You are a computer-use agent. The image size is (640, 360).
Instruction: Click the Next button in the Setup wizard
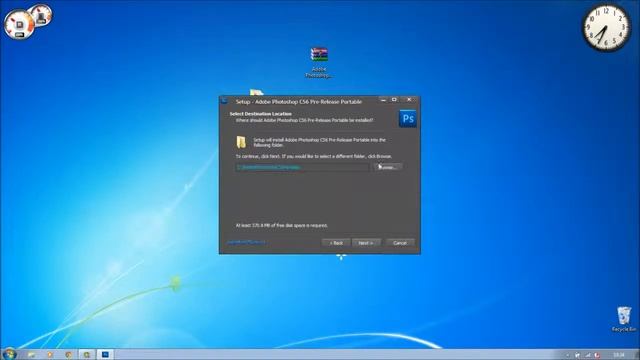tap(366, 243)
